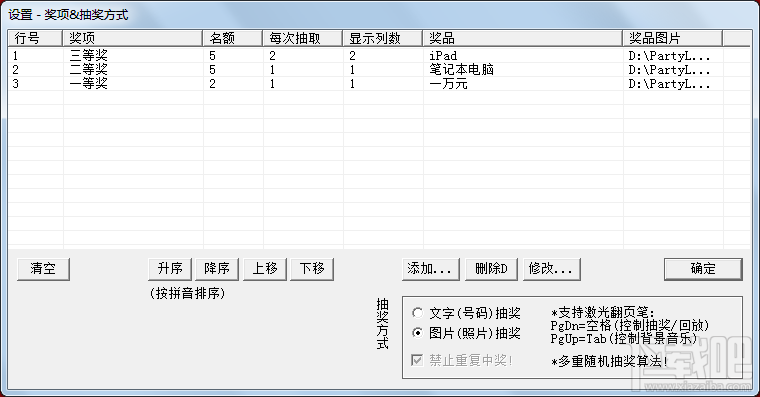The width and height of the screenshot is (760, 397).
Task: Click image path cell of iPad row
Action: (673, 56)
